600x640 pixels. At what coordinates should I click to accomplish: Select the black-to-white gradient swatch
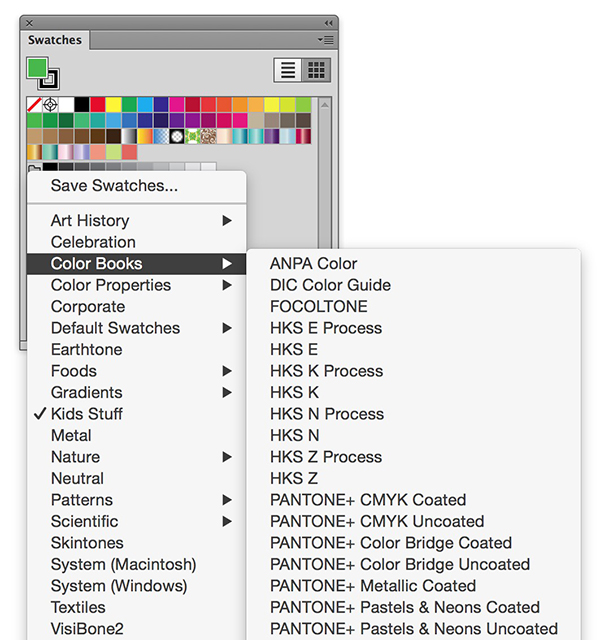point(129,136)
